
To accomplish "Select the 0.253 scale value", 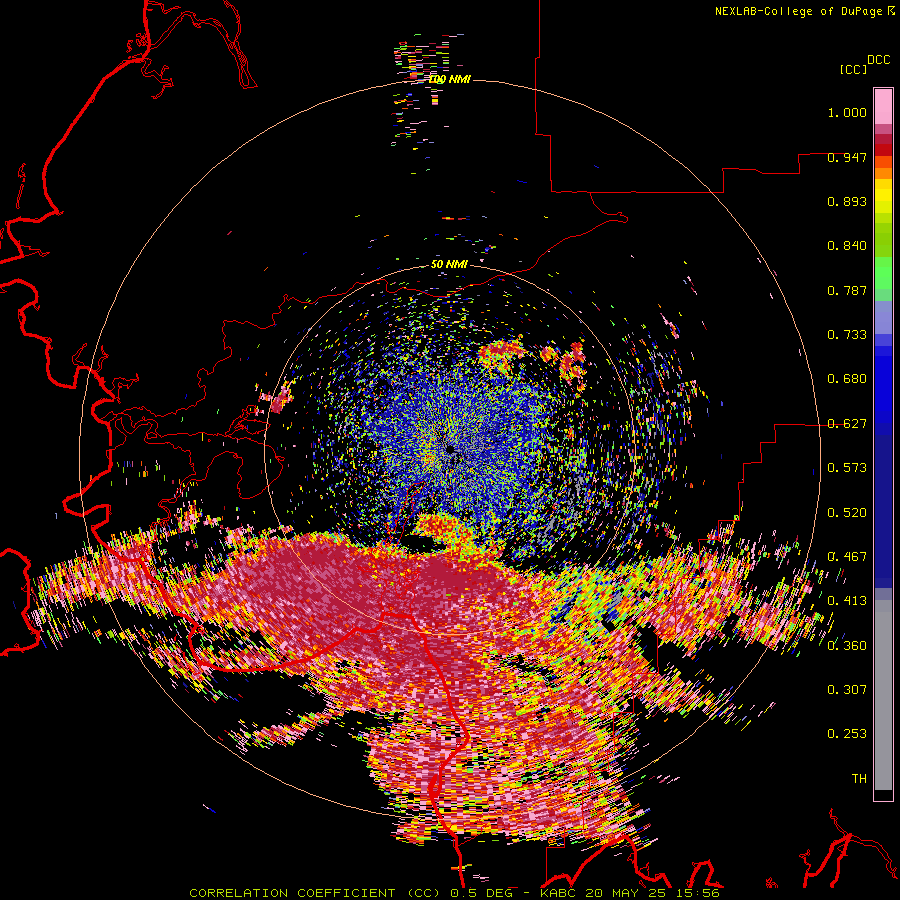I will click(x=847, y=734).
